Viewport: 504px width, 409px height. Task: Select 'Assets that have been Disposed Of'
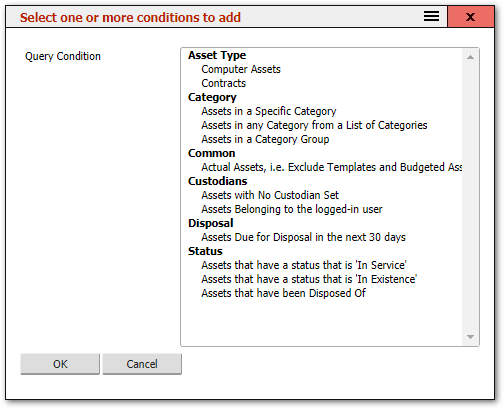(284, 293)
